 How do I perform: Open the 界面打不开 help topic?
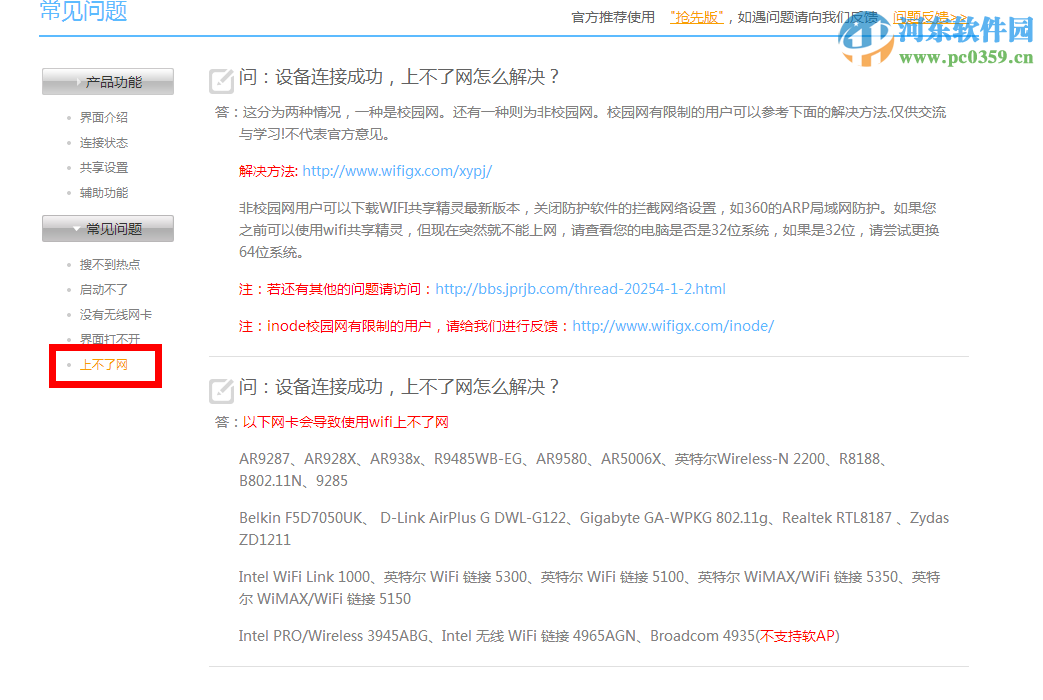109,339
